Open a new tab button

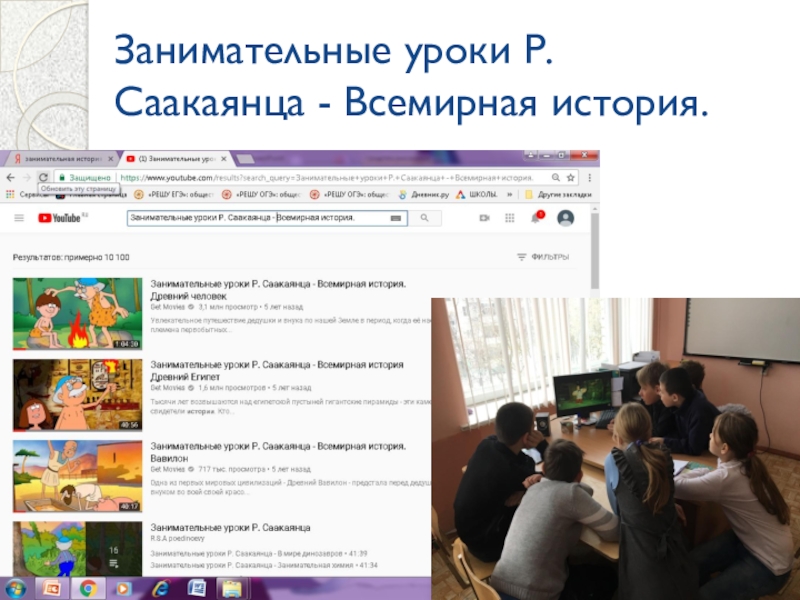[x=245, y=159]
